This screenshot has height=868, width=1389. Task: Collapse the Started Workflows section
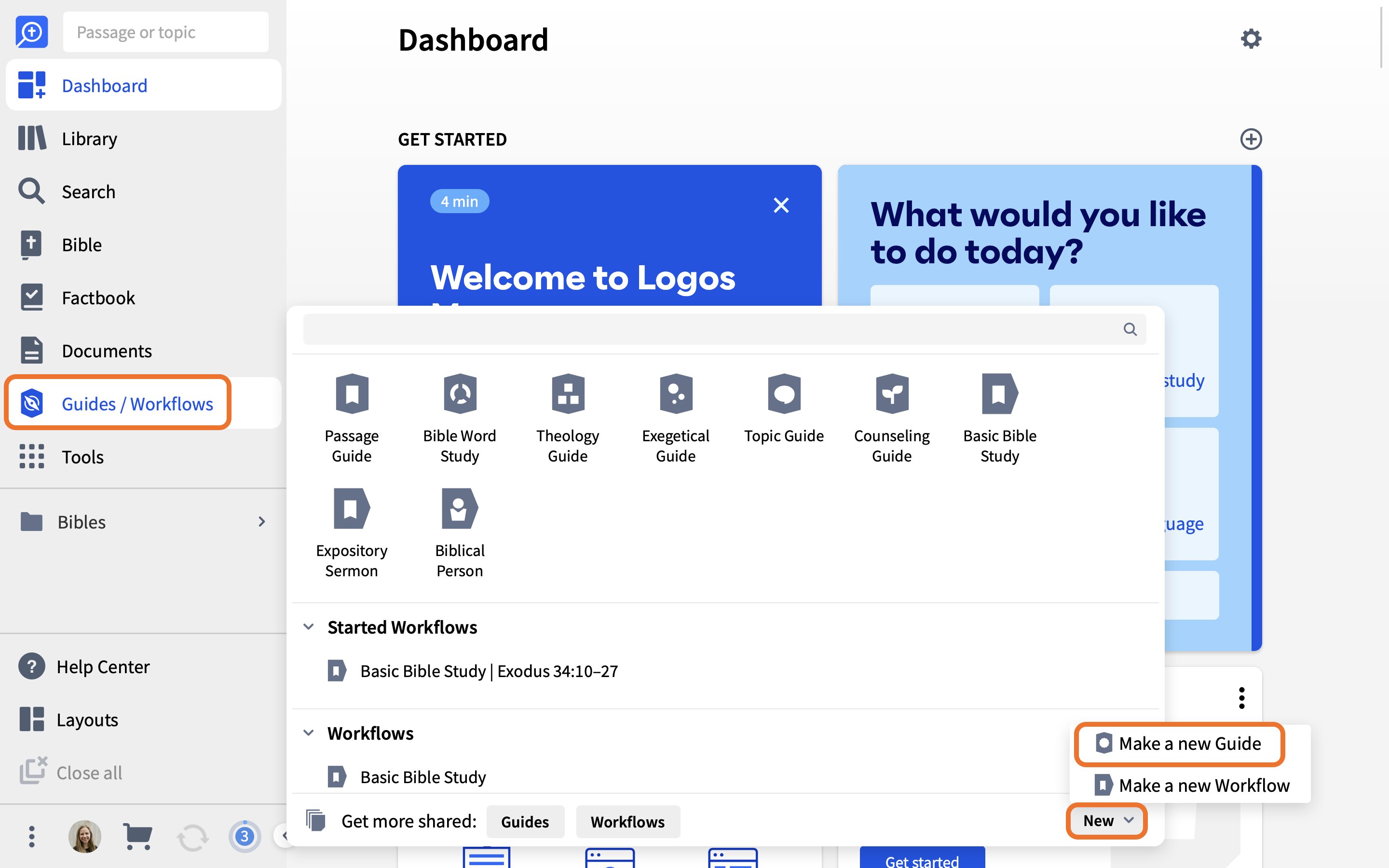(x=308, y=627)
